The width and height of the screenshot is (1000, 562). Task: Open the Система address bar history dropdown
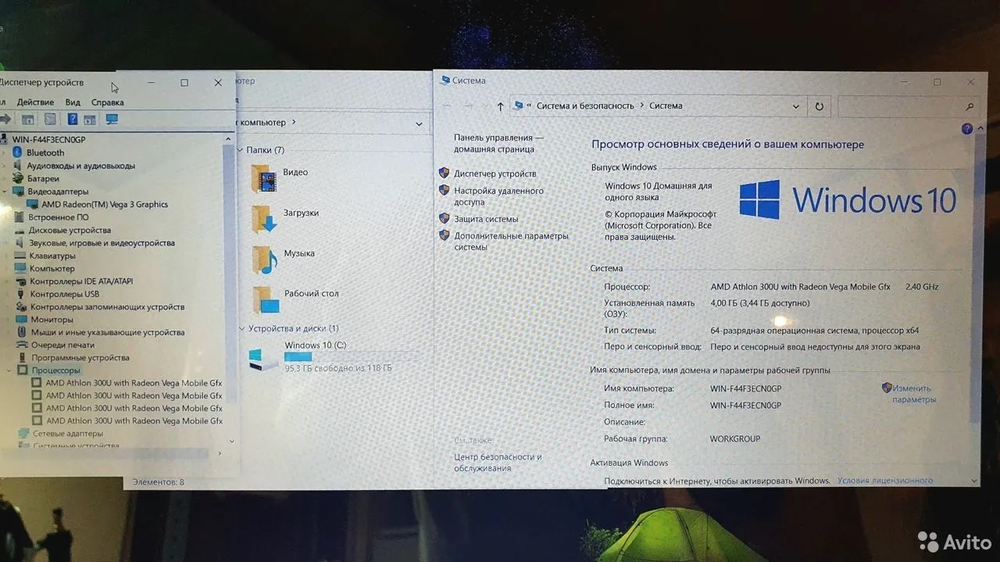coord(795,107)
